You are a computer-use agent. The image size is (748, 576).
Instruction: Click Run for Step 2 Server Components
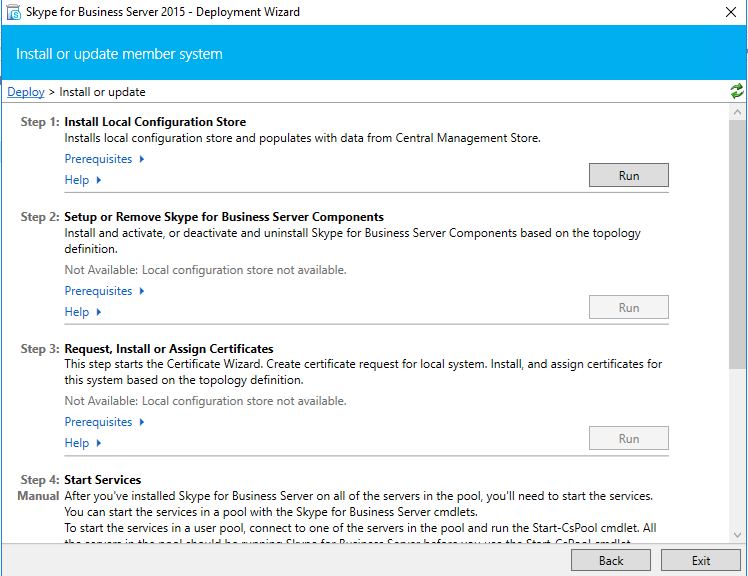[x=629, y=307]
